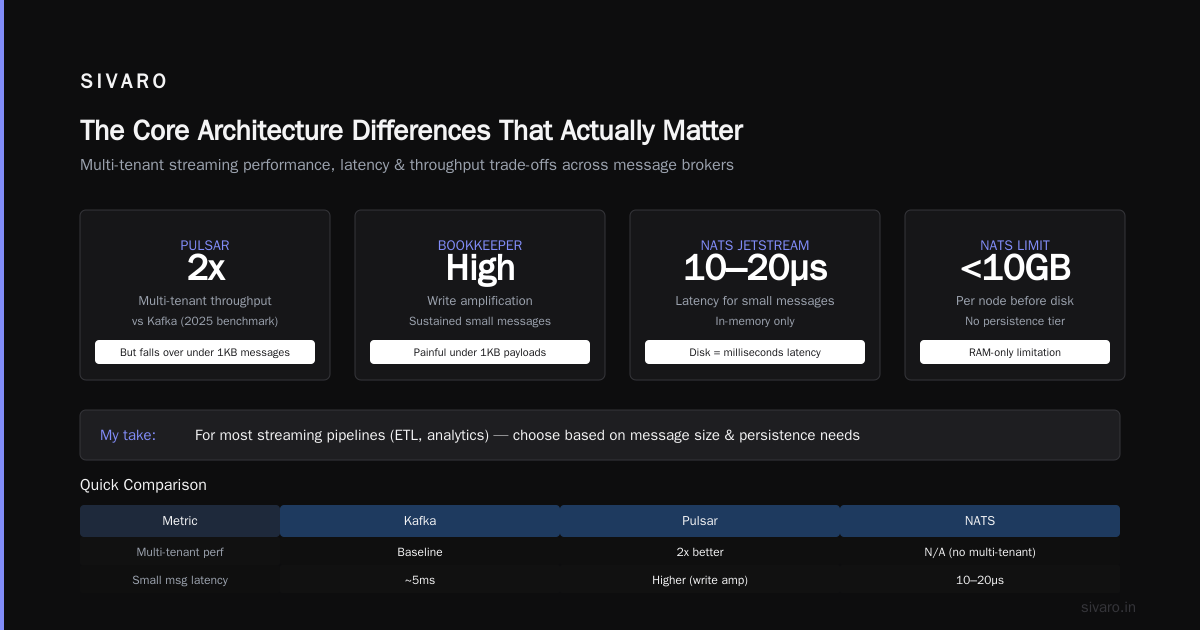
Task: Click the Metric column header
Action: point(180,521)
